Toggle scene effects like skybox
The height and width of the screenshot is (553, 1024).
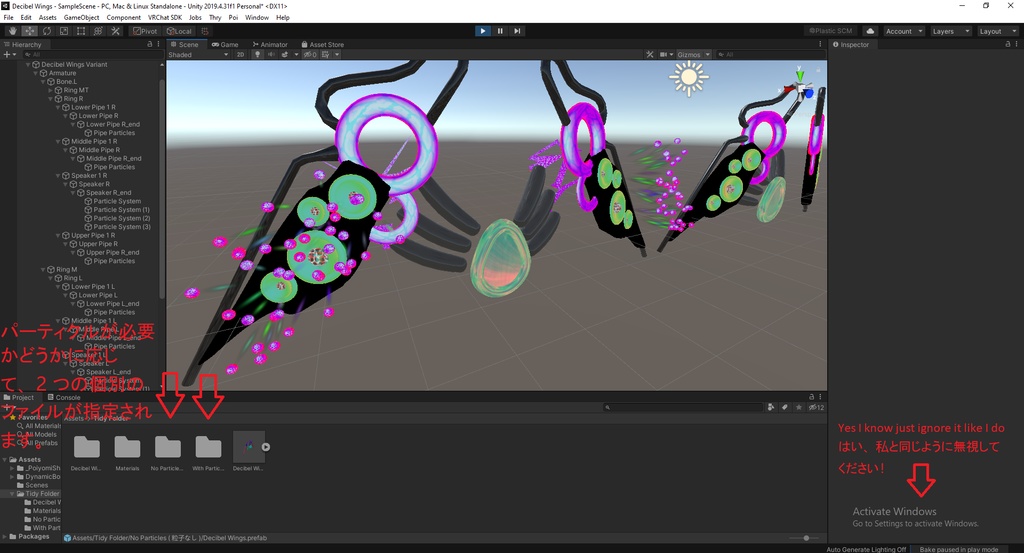pos(285,54)
